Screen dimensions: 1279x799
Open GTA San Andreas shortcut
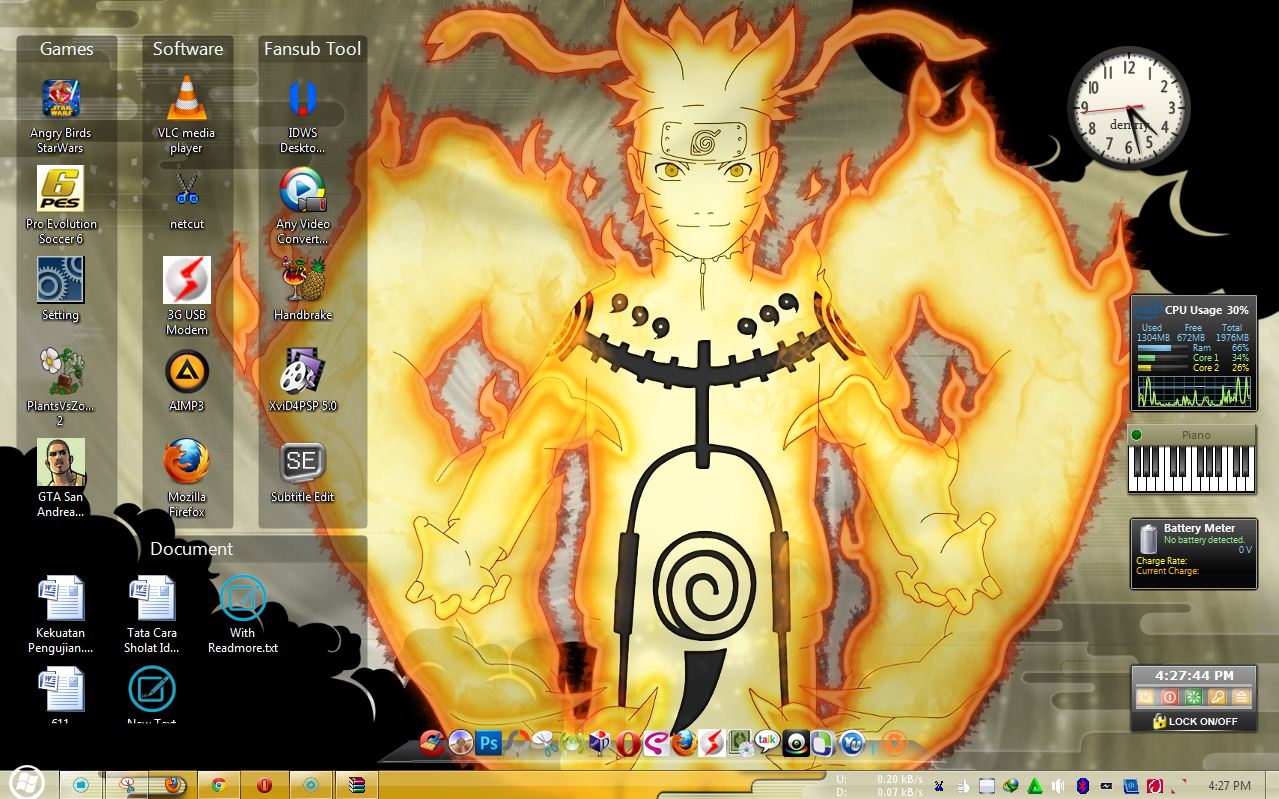click(x=61, y=477)
